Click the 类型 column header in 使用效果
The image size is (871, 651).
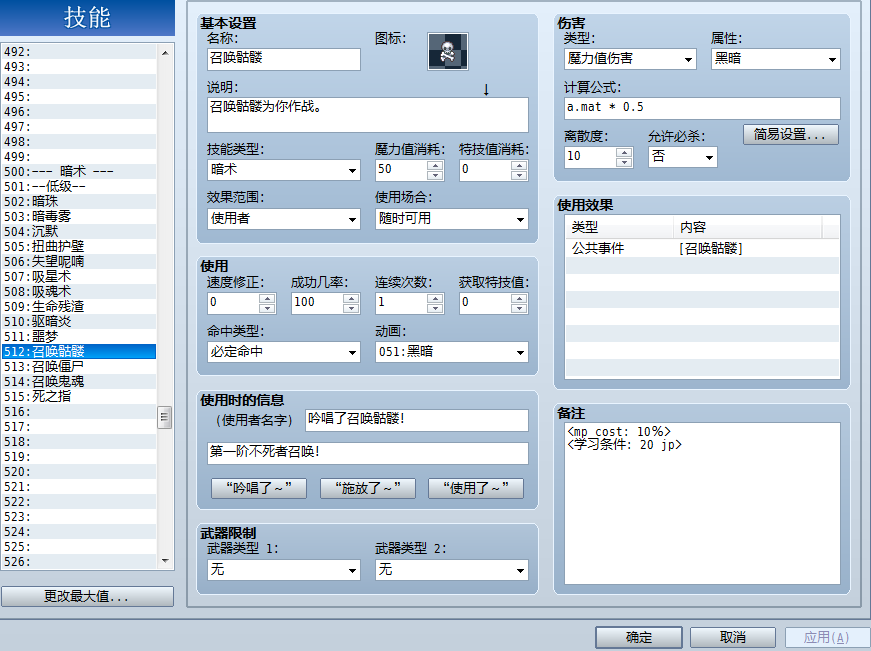coord(619,227)
